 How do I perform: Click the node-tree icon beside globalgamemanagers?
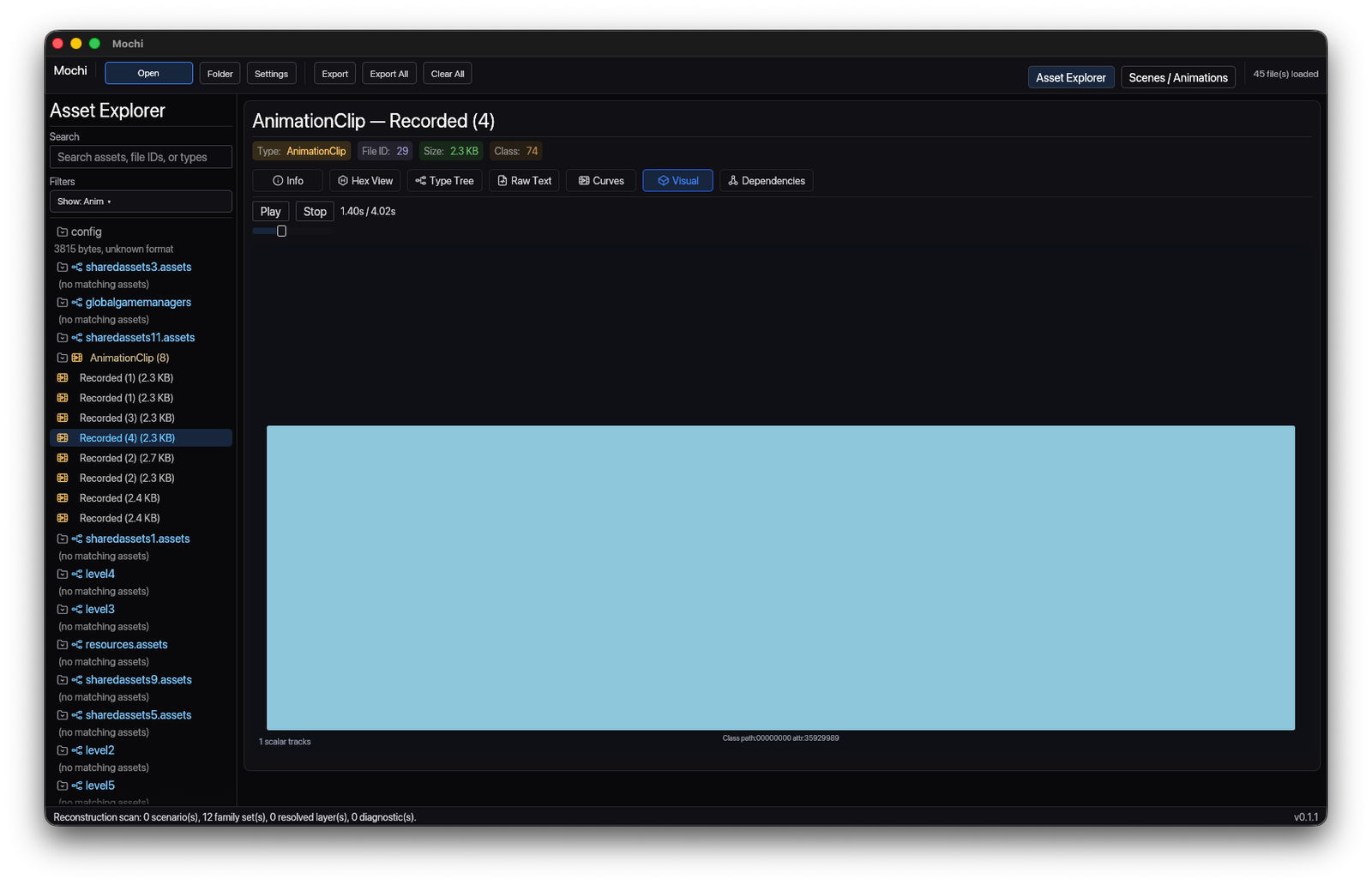pyautogui.click(x=77, y=302)
